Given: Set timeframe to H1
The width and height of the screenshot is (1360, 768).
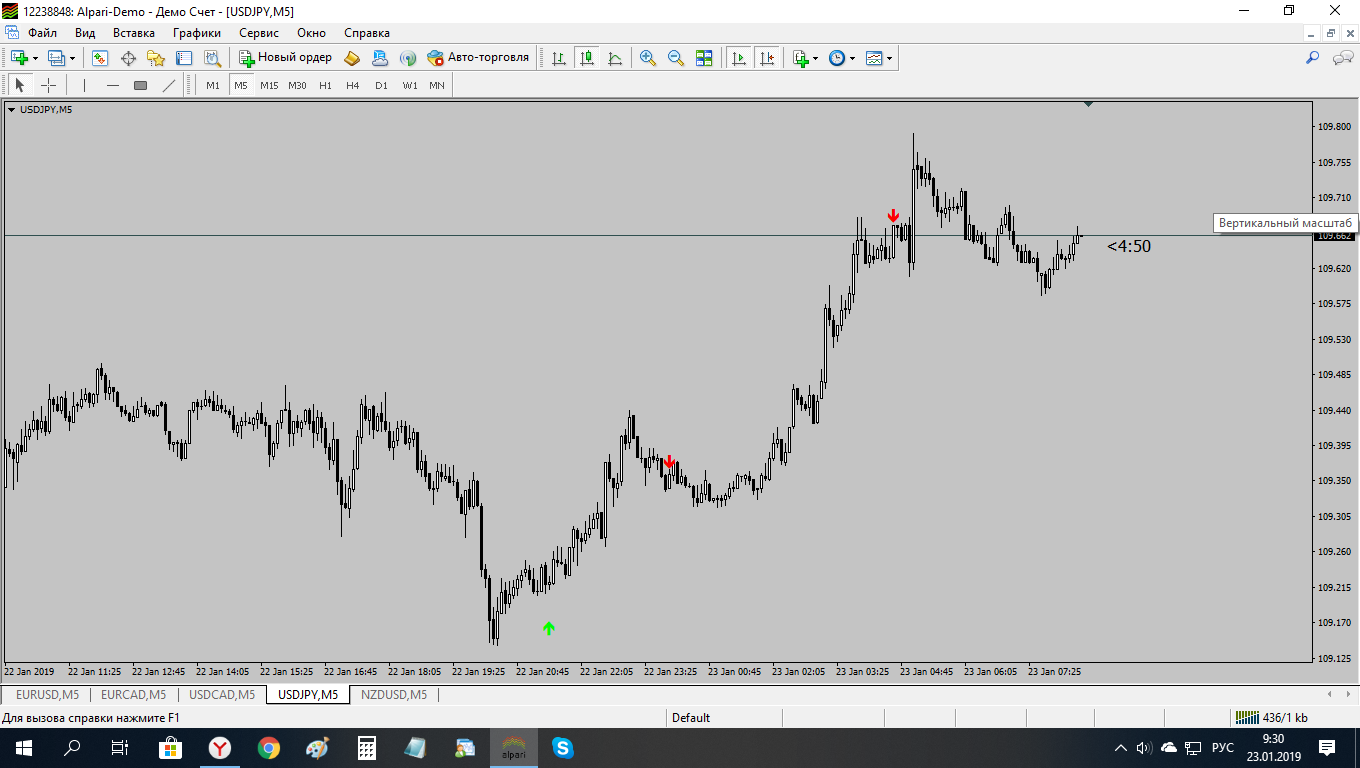Looking at the screenshot, I should tap(325, 85).
